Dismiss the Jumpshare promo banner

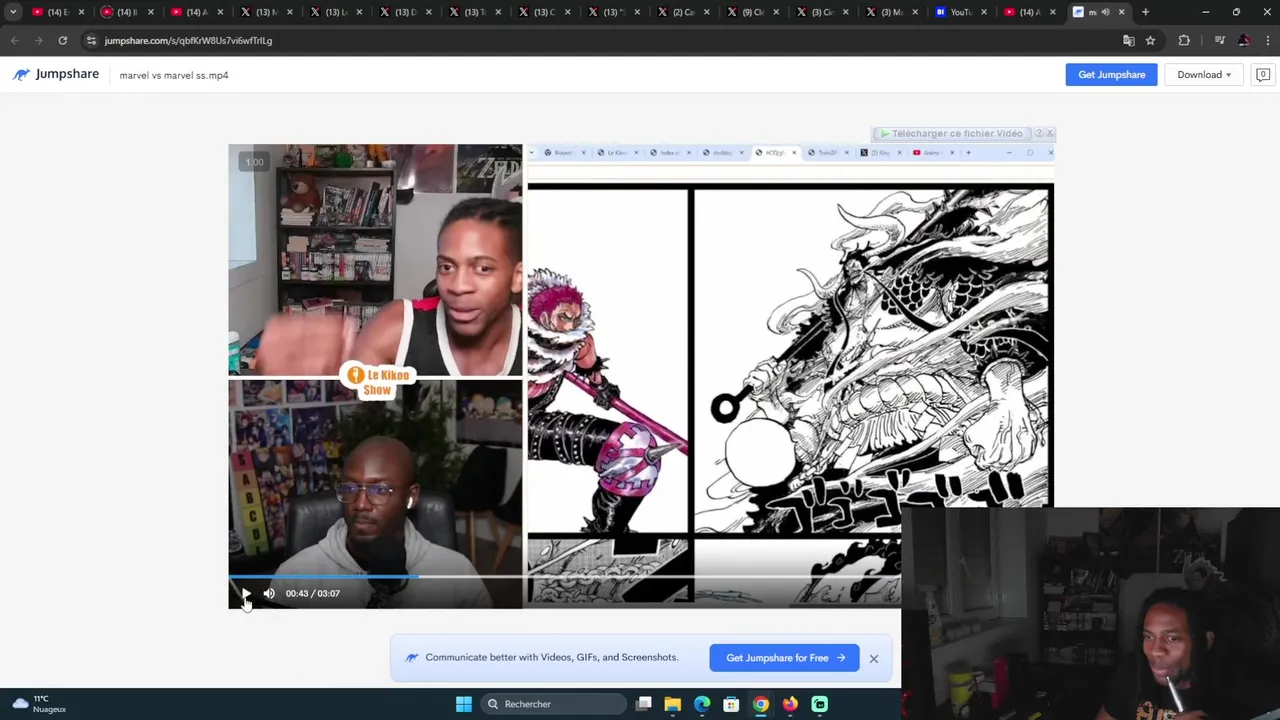point(873,658)
